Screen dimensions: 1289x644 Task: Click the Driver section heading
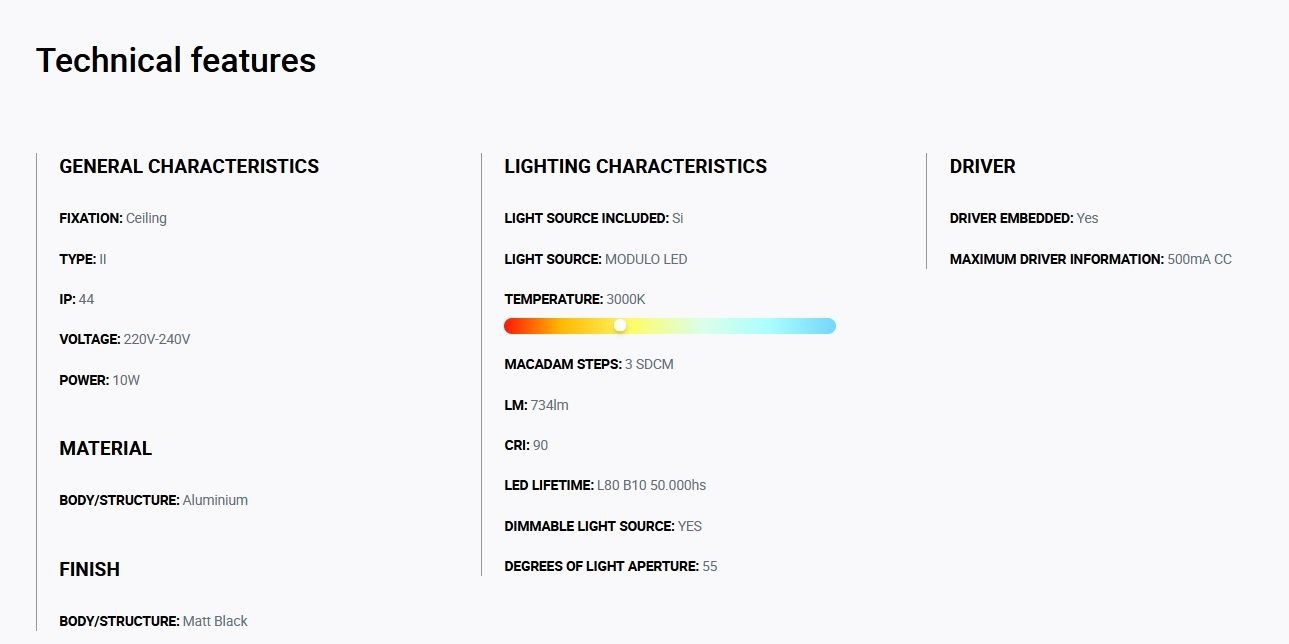tap(982, 167)
